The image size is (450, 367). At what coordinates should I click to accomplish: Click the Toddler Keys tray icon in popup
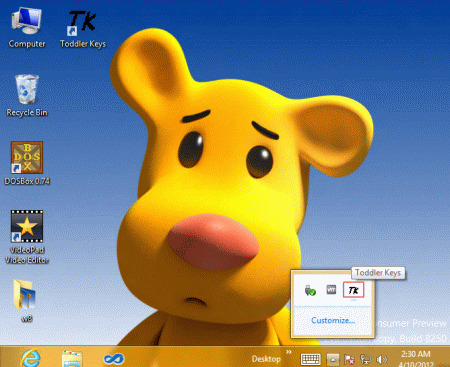click(x=353, y=290)
